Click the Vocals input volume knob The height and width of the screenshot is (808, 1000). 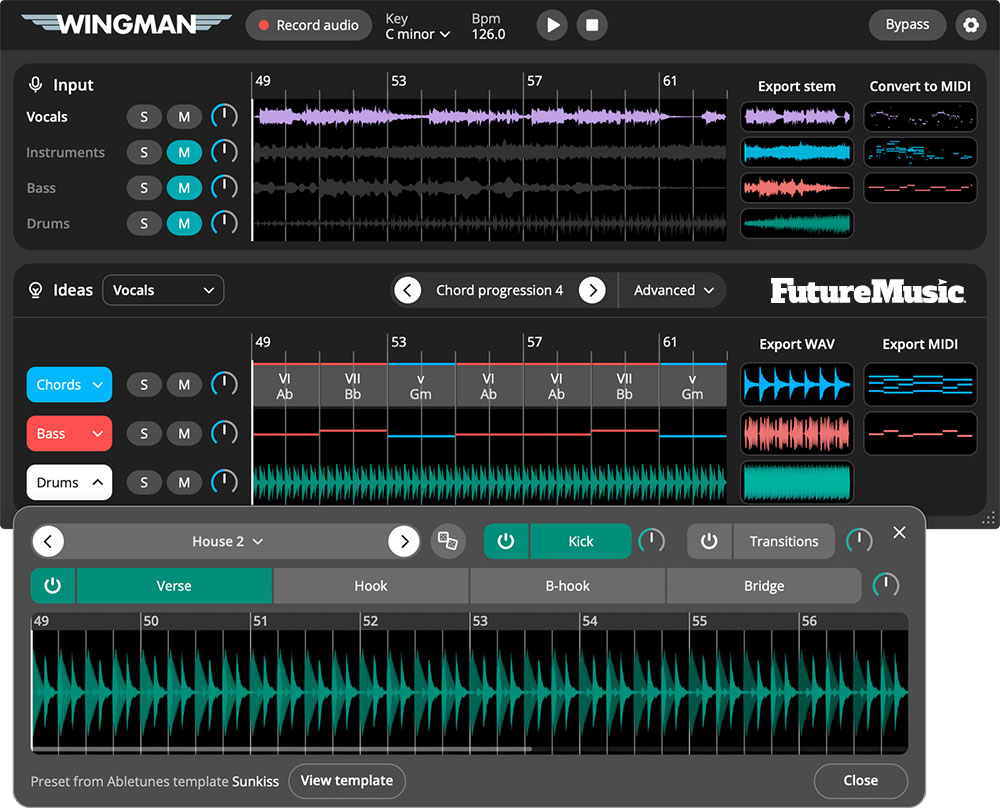(x=224, y=116)
